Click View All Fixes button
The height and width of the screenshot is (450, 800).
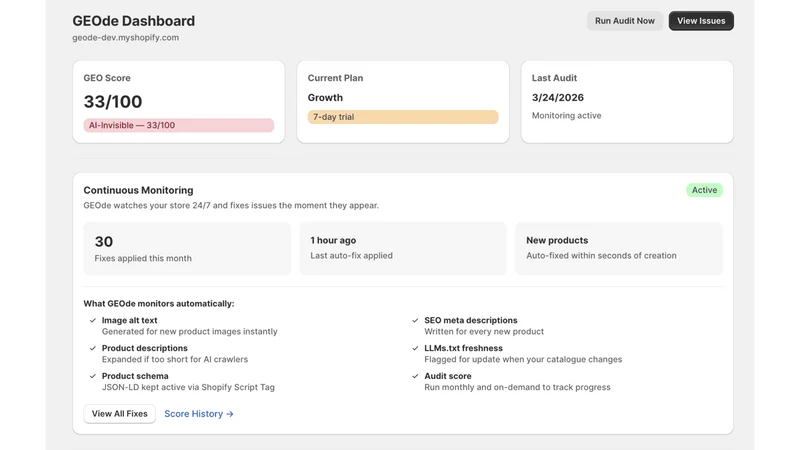(119, 414)
